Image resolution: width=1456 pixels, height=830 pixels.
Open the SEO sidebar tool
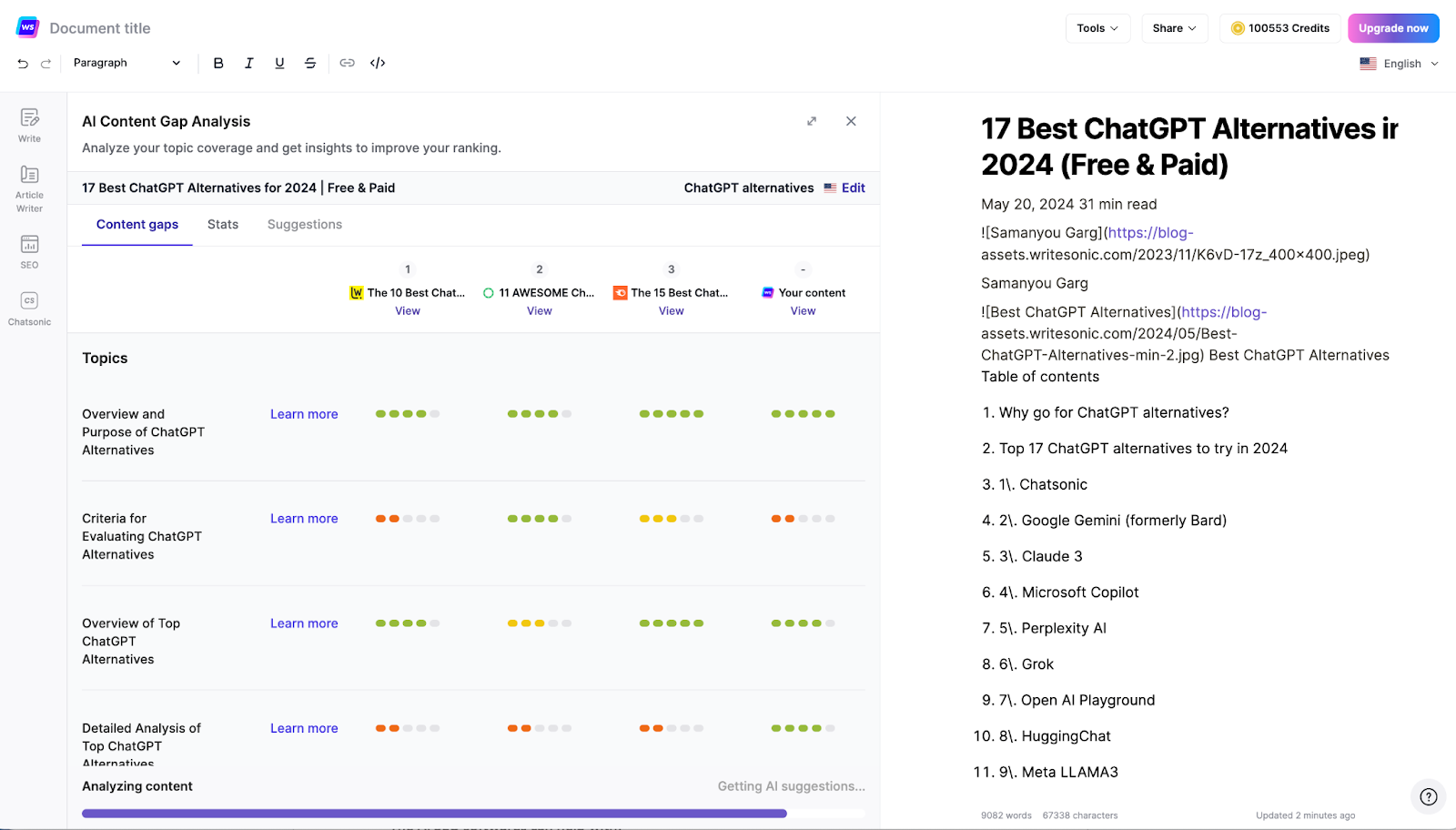(29, 251)
